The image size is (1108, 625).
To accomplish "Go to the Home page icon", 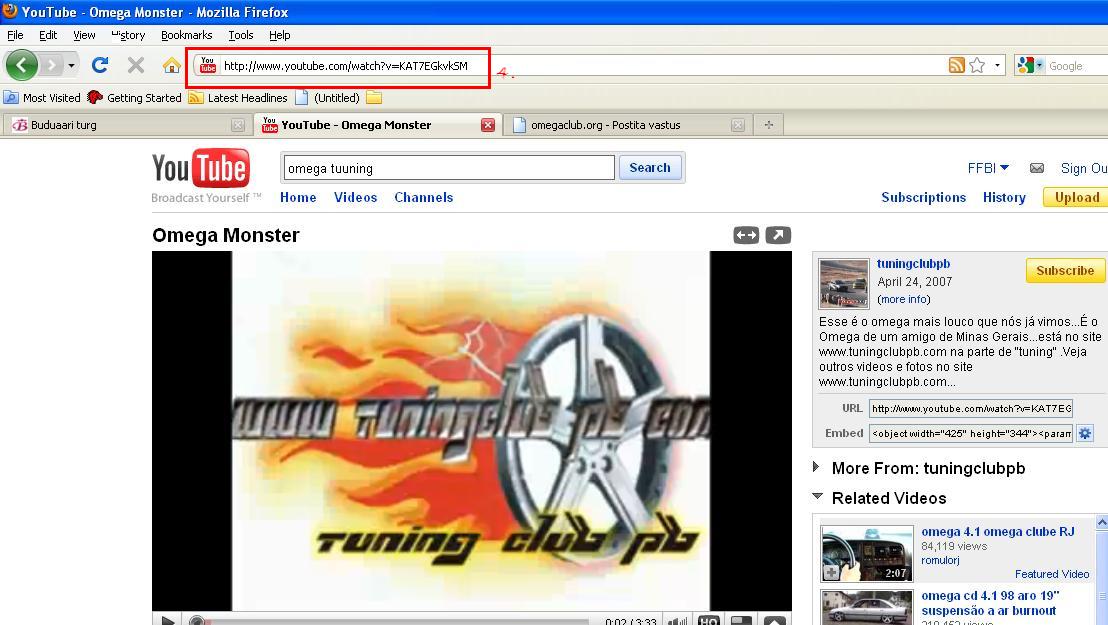I will 172,66.
